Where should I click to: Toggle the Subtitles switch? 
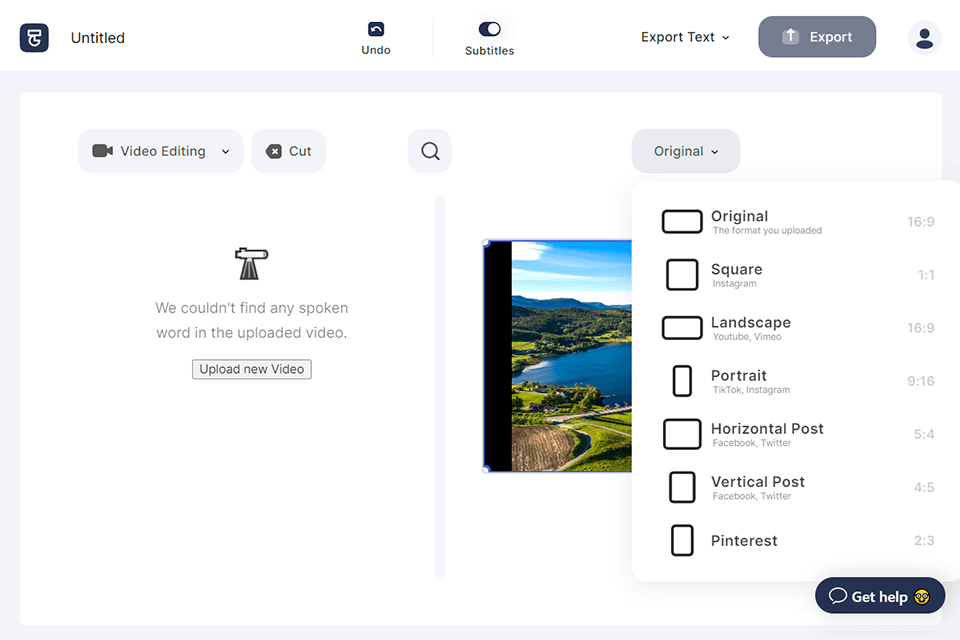[490, 29]
